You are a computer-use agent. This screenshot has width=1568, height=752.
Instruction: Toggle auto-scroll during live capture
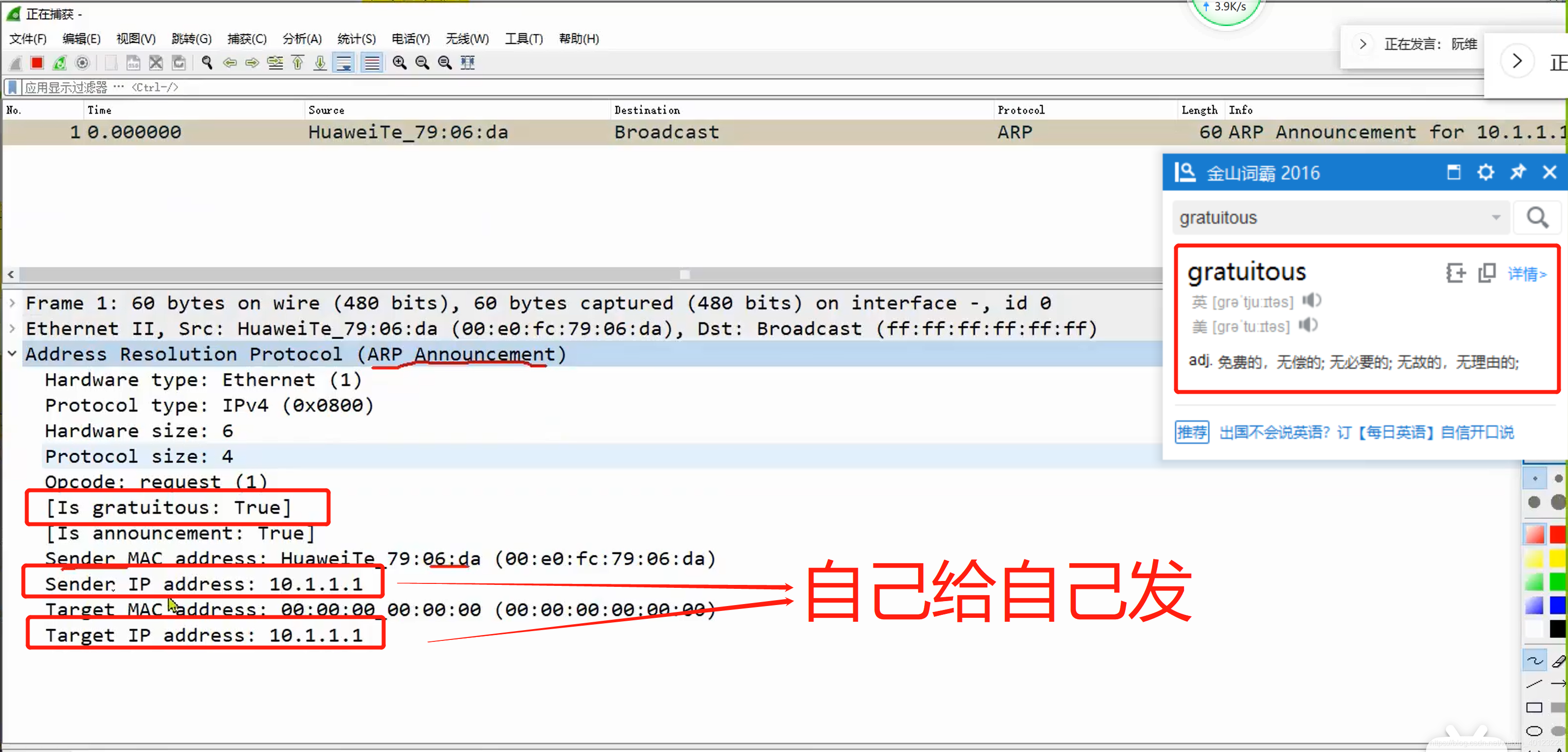click(344, 63)
